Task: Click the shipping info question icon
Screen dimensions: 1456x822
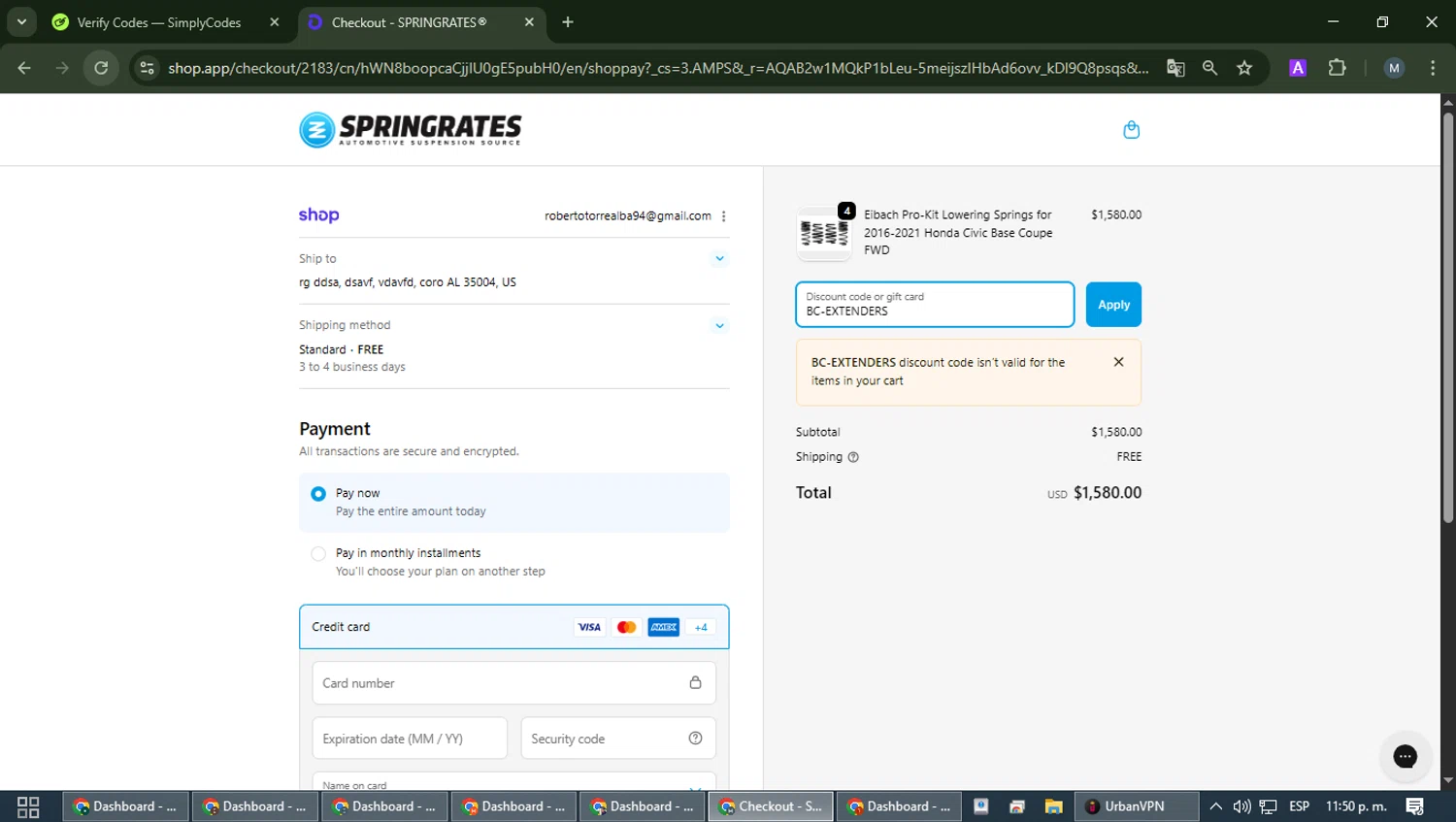Action: point(853,457)
